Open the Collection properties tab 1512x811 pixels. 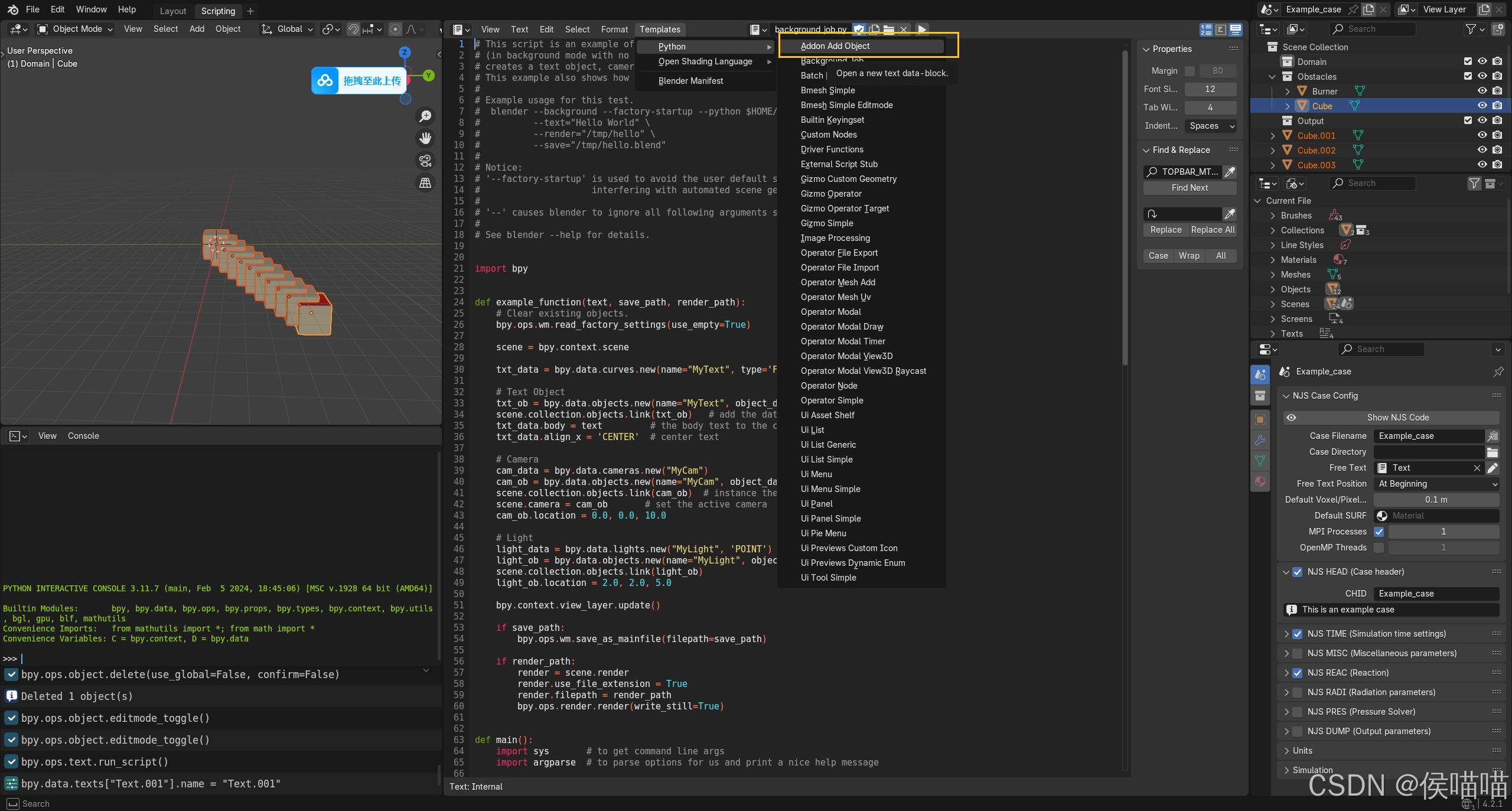pyautogui.click(x=1260, y=396)
